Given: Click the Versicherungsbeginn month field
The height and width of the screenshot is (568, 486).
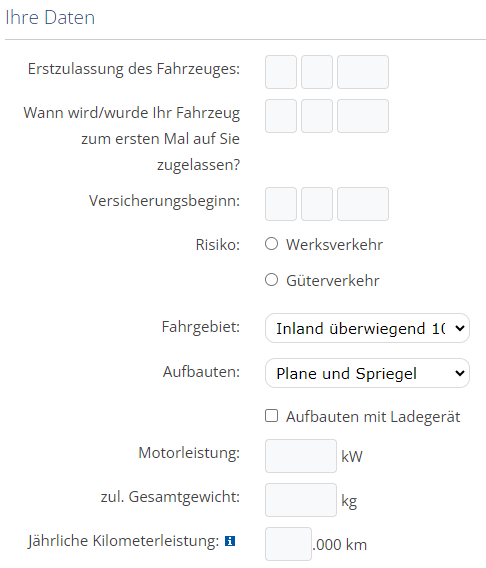Looking at the screenshot, I should pyautogui.click(x=317, y=204).
